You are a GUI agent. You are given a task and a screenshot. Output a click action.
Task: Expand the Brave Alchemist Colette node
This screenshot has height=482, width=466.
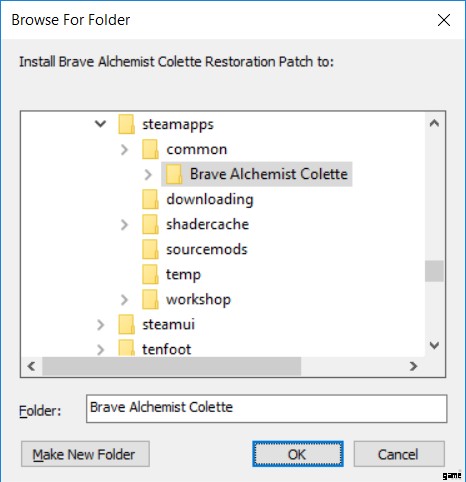(148, 174)
